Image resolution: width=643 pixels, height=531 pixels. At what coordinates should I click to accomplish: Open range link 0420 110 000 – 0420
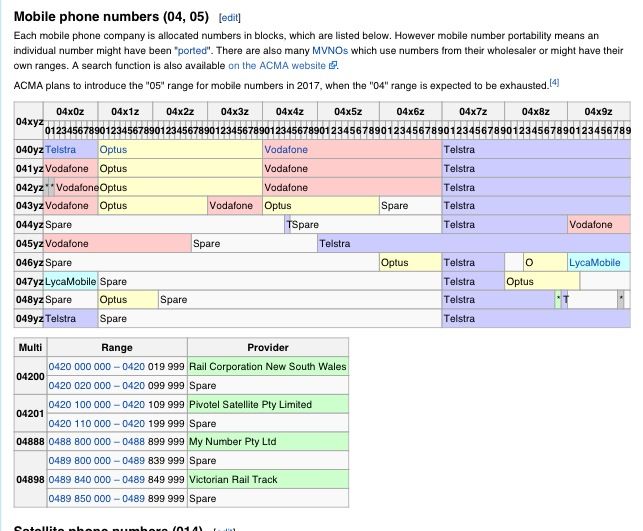96,423
